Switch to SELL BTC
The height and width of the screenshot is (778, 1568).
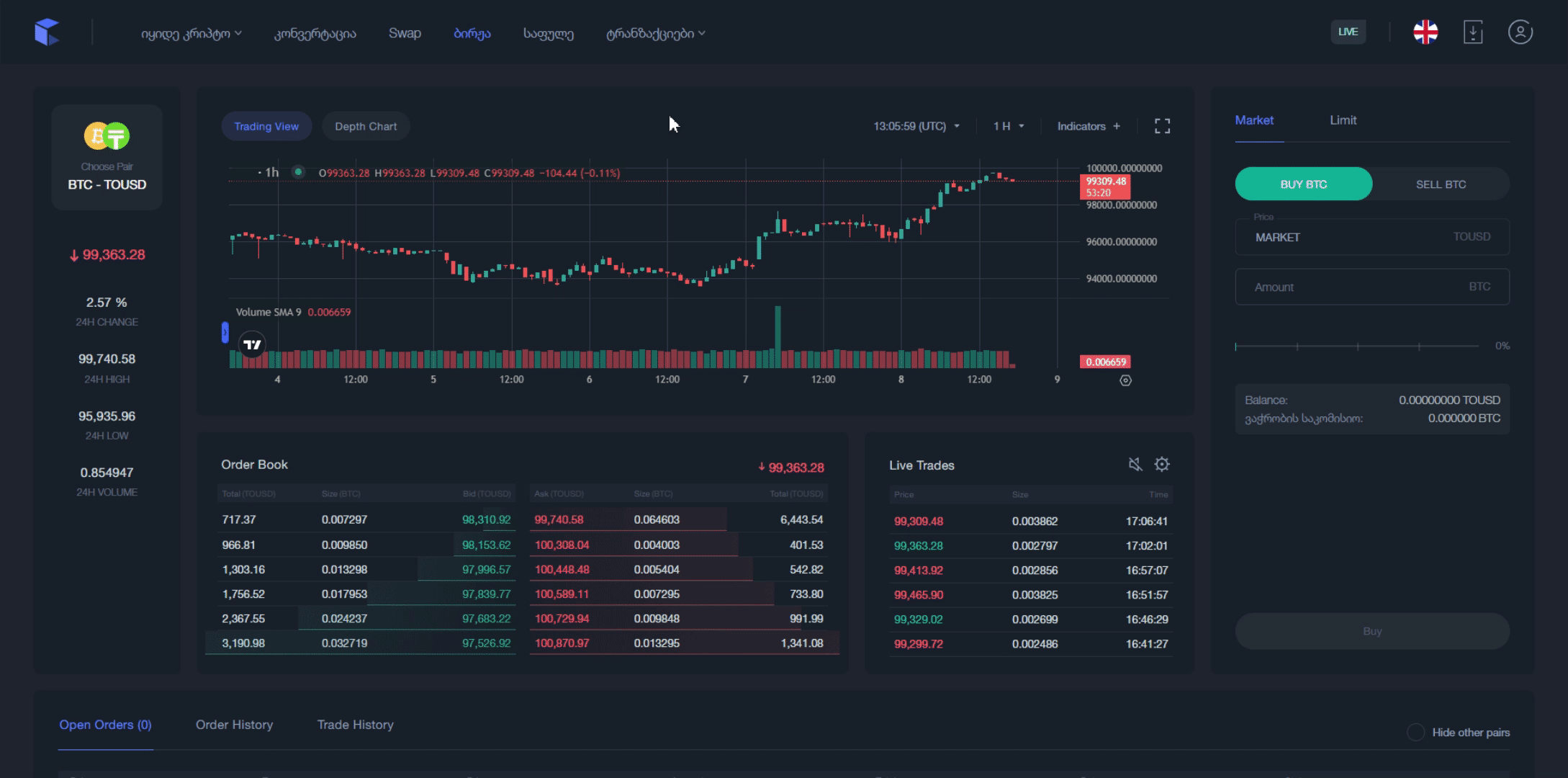tap(1441, 184)
